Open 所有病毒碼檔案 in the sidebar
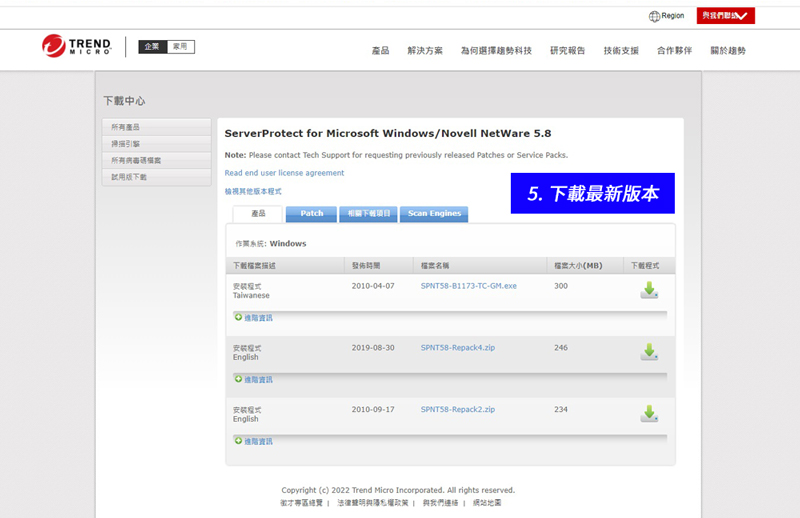Image resolution: width=800 pixels, height=518 pixels. click(157, 160)
